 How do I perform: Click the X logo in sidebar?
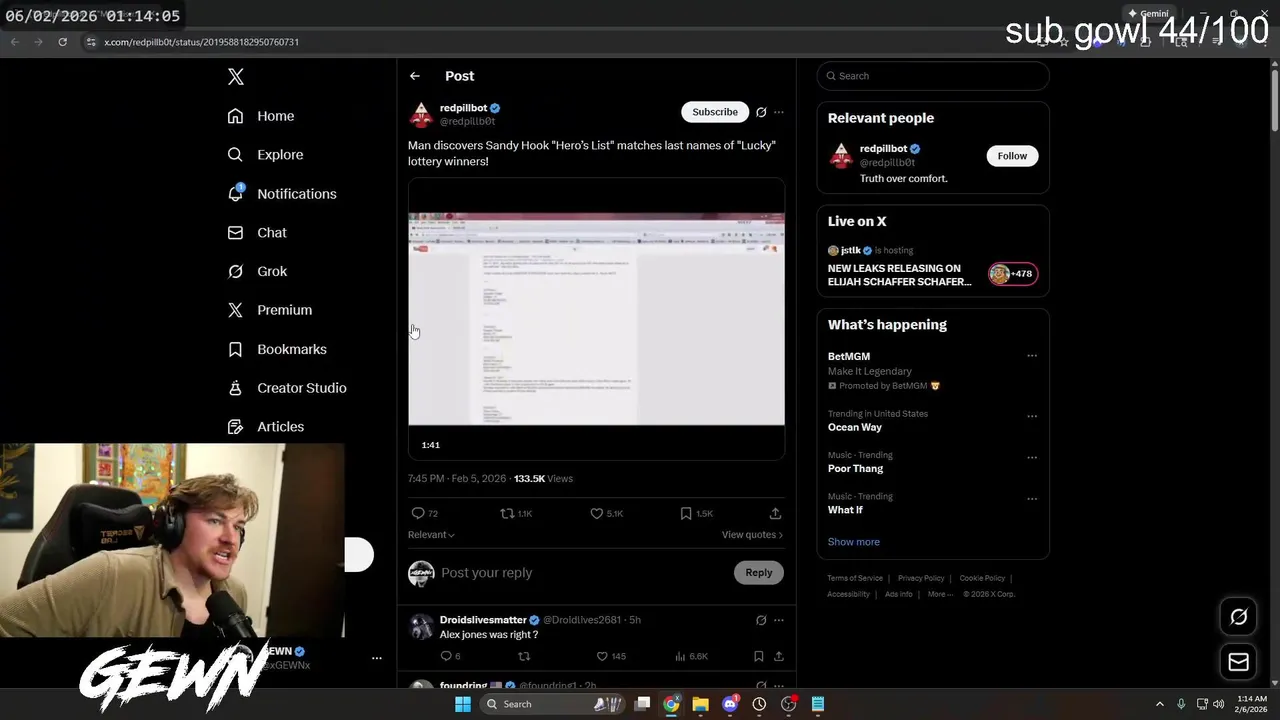coord(236,77)
